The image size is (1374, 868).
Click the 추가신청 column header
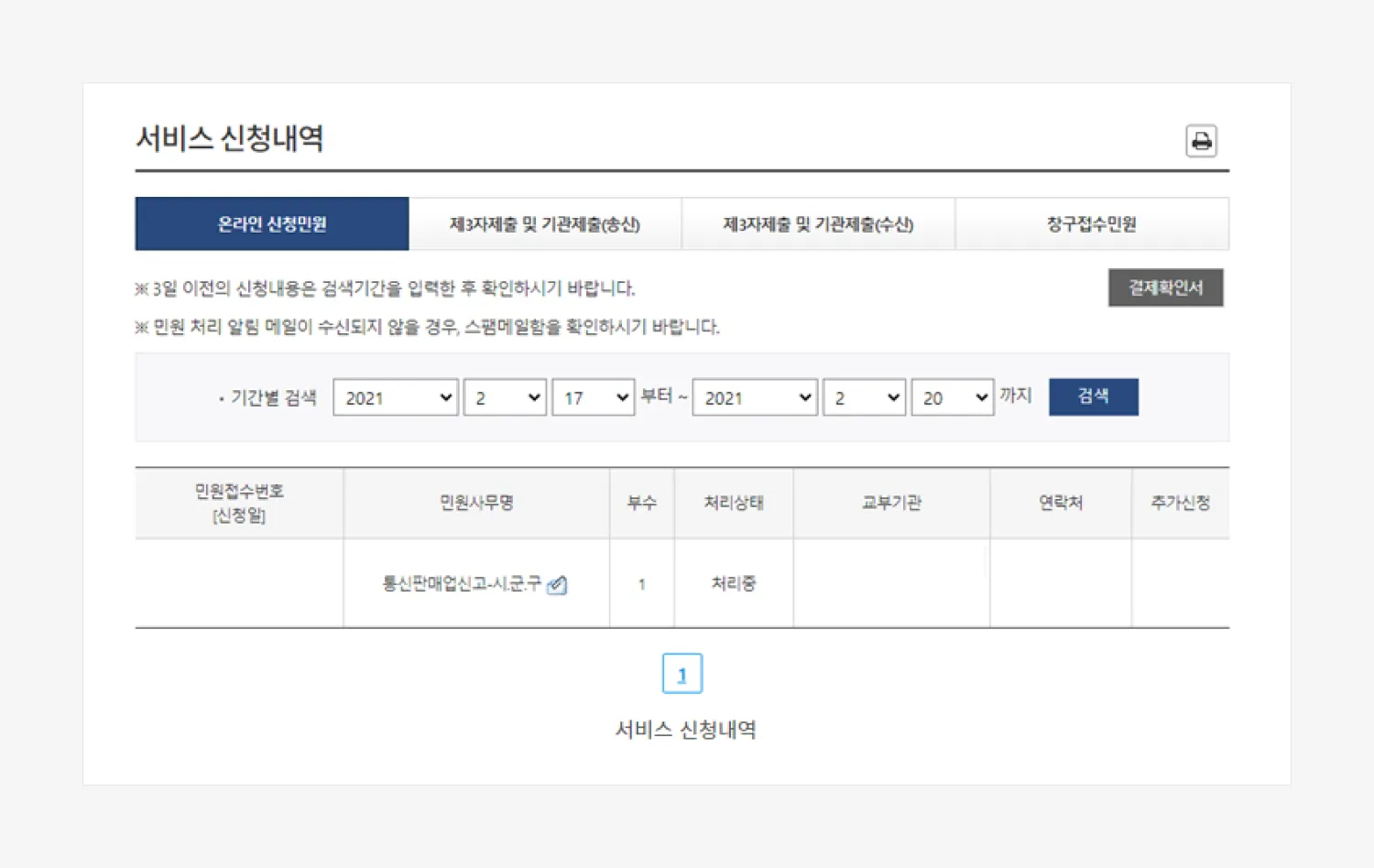tap(1180, 503)
